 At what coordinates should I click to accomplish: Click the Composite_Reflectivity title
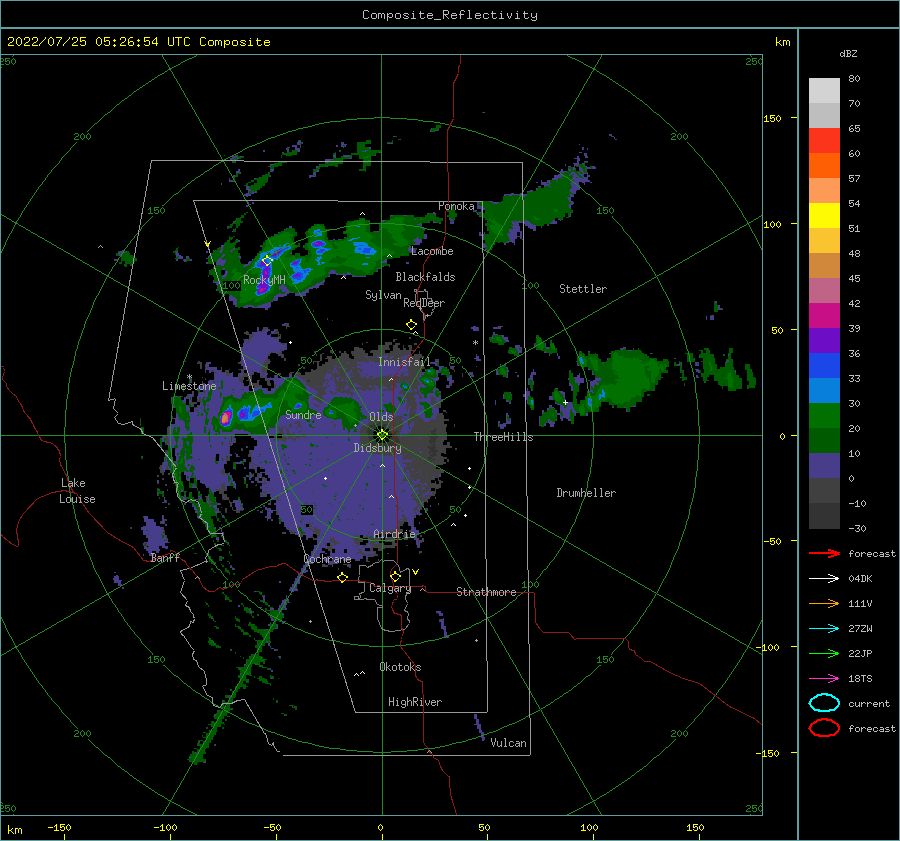point(450,15)
